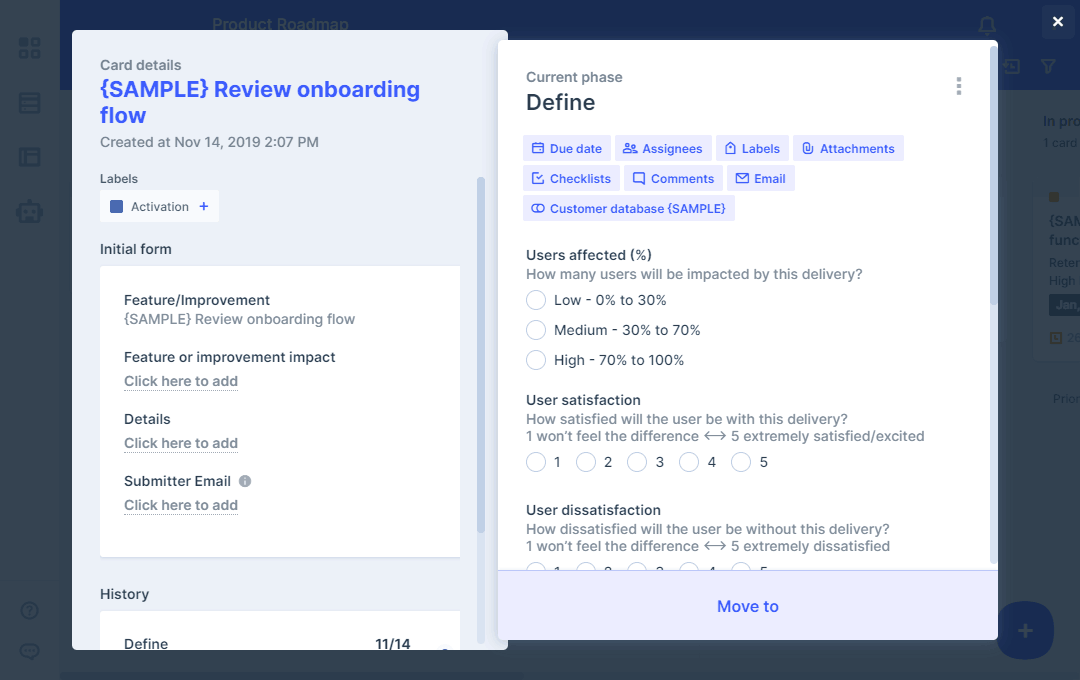Open the Email option
Screen dimensions: 1080x680
760,179
